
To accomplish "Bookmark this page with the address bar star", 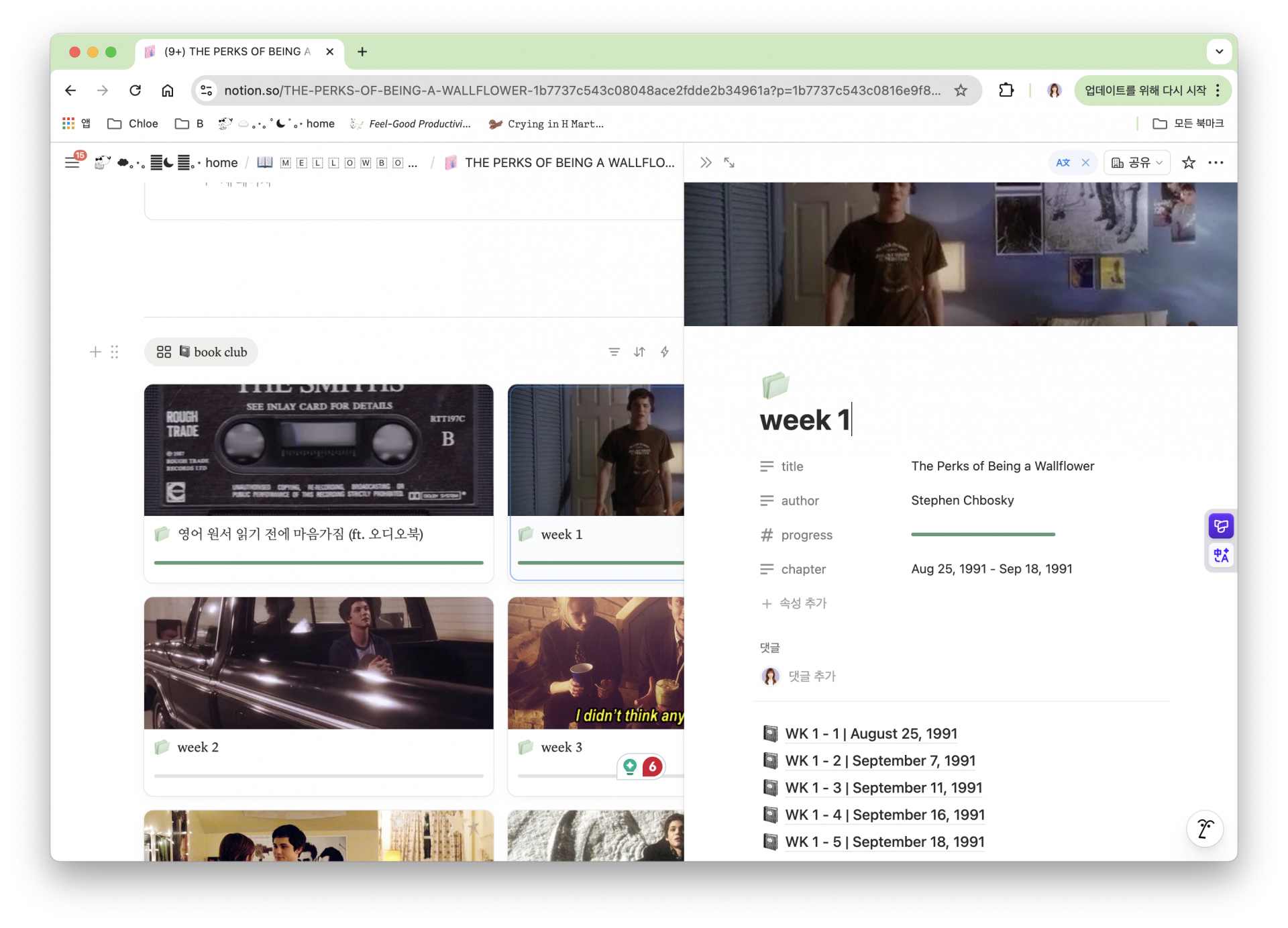I will (961, 91).
